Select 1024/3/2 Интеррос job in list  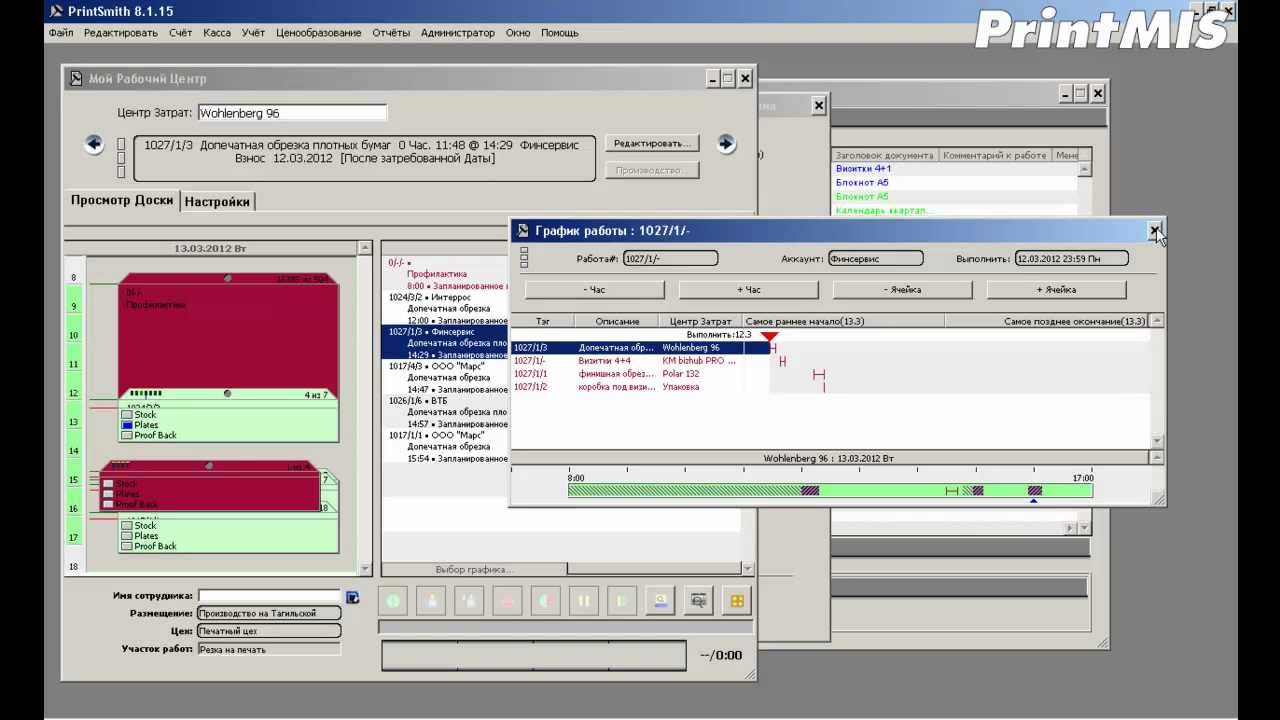coord(447,309)
